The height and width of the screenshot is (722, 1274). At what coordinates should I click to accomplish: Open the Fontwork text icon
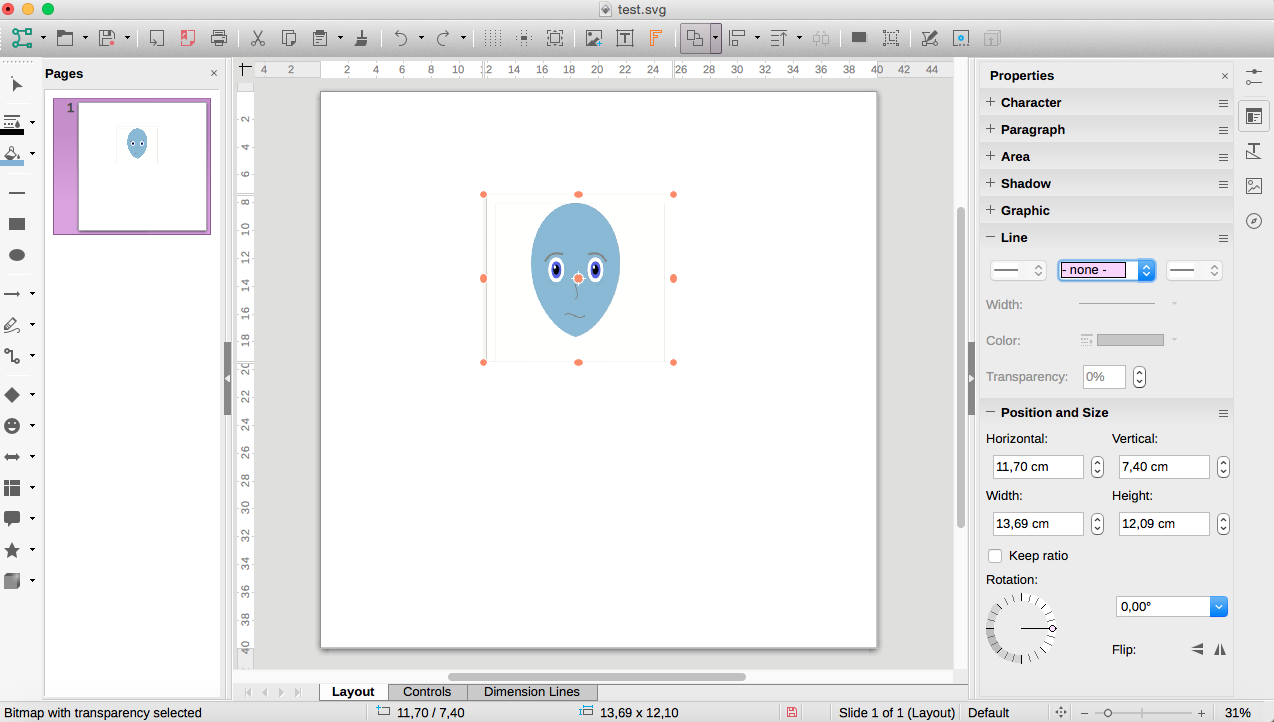coord(656,39)
